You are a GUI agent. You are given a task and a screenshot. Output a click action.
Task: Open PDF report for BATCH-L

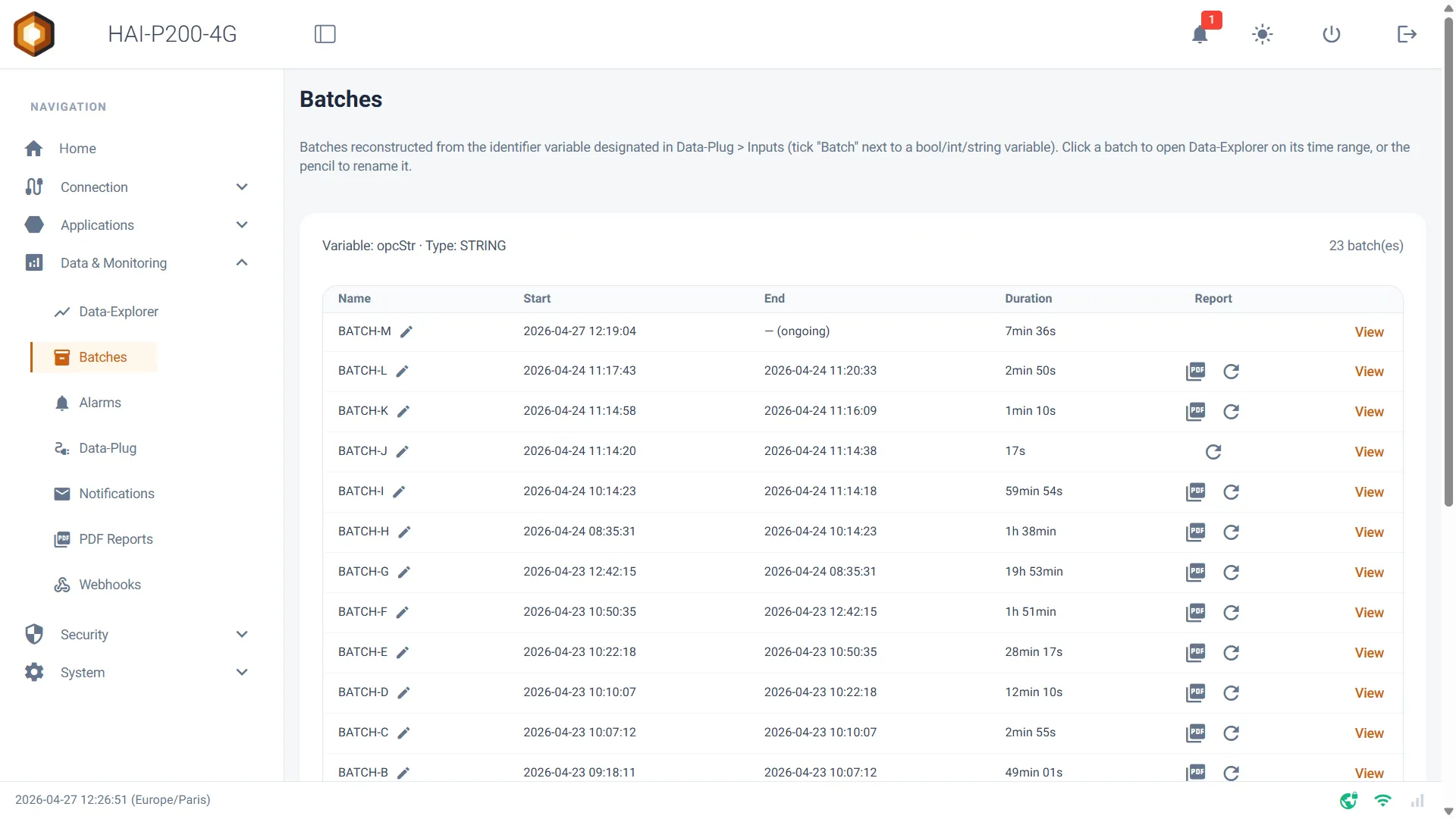coord(1196,372)
